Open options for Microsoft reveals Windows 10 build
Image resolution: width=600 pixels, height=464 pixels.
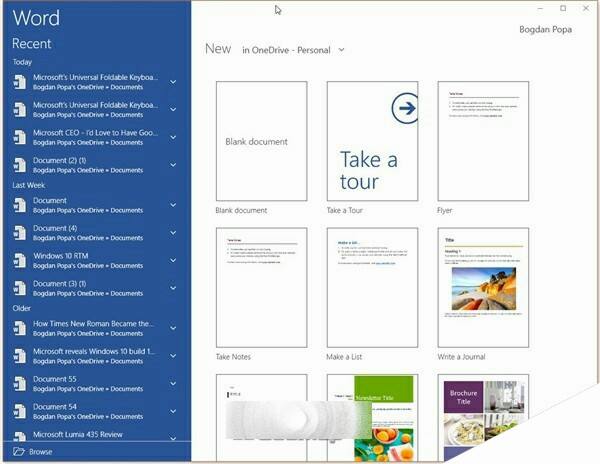coord(173,356)
